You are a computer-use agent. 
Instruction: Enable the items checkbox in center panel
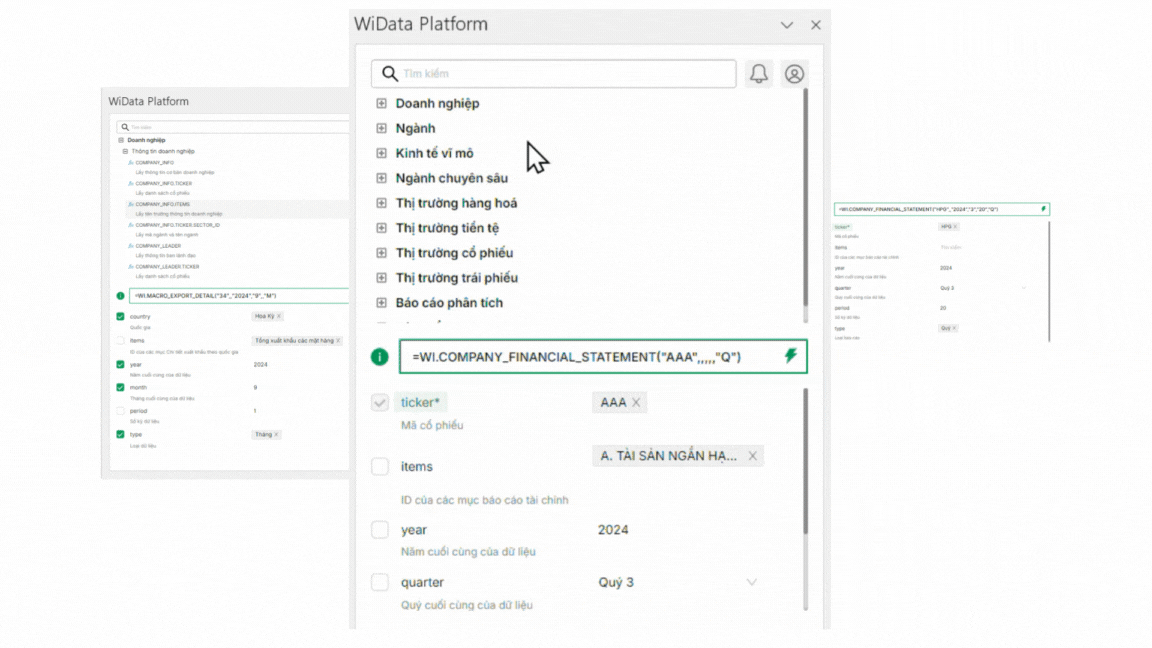pos(380,467)
